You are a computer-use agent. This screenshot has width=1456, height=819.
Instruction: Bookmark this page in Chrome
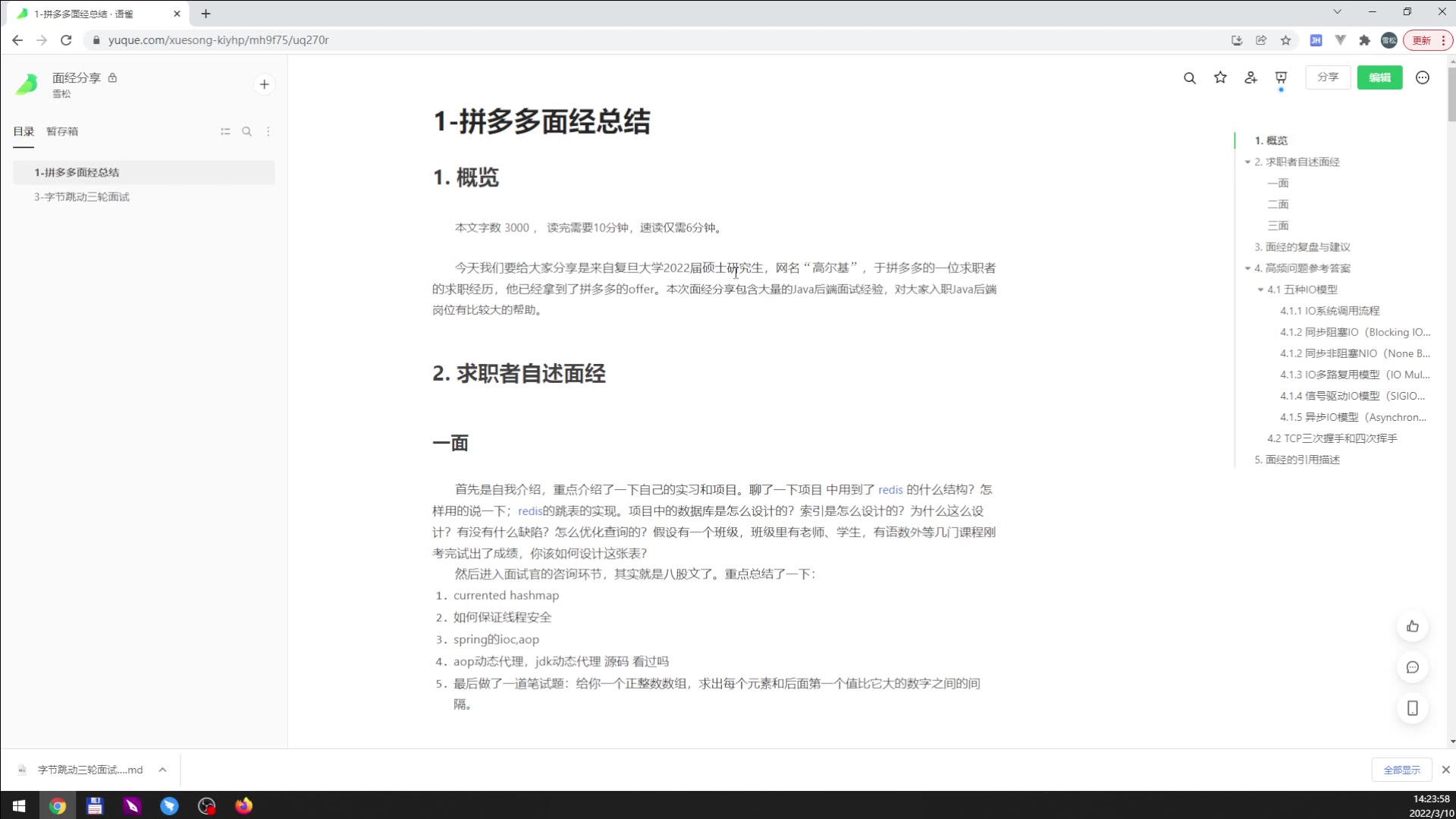[1285, 40]
